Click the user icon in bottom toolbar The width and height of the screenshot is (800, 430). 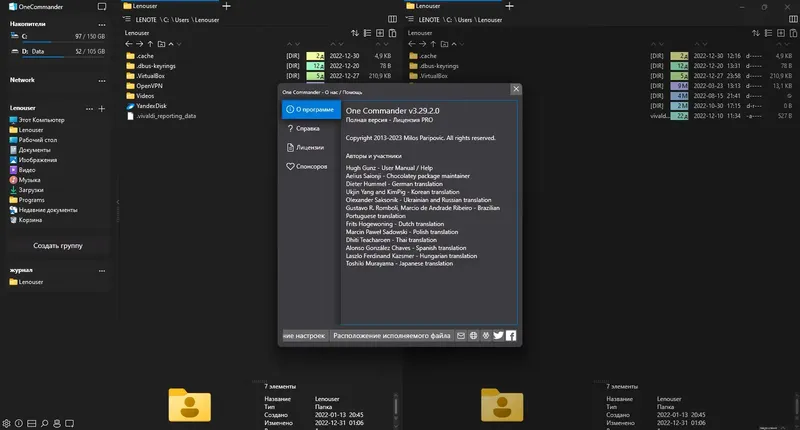coord(57,423)
